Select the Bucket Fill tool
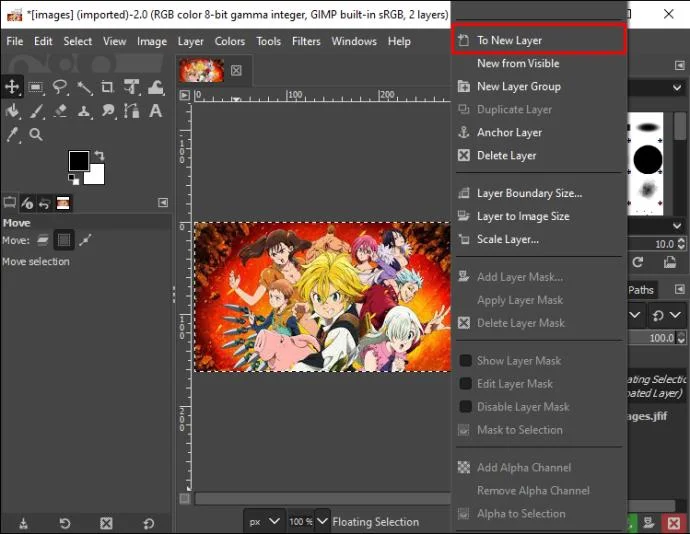This screenshot has height=534, width=690. 12,110
